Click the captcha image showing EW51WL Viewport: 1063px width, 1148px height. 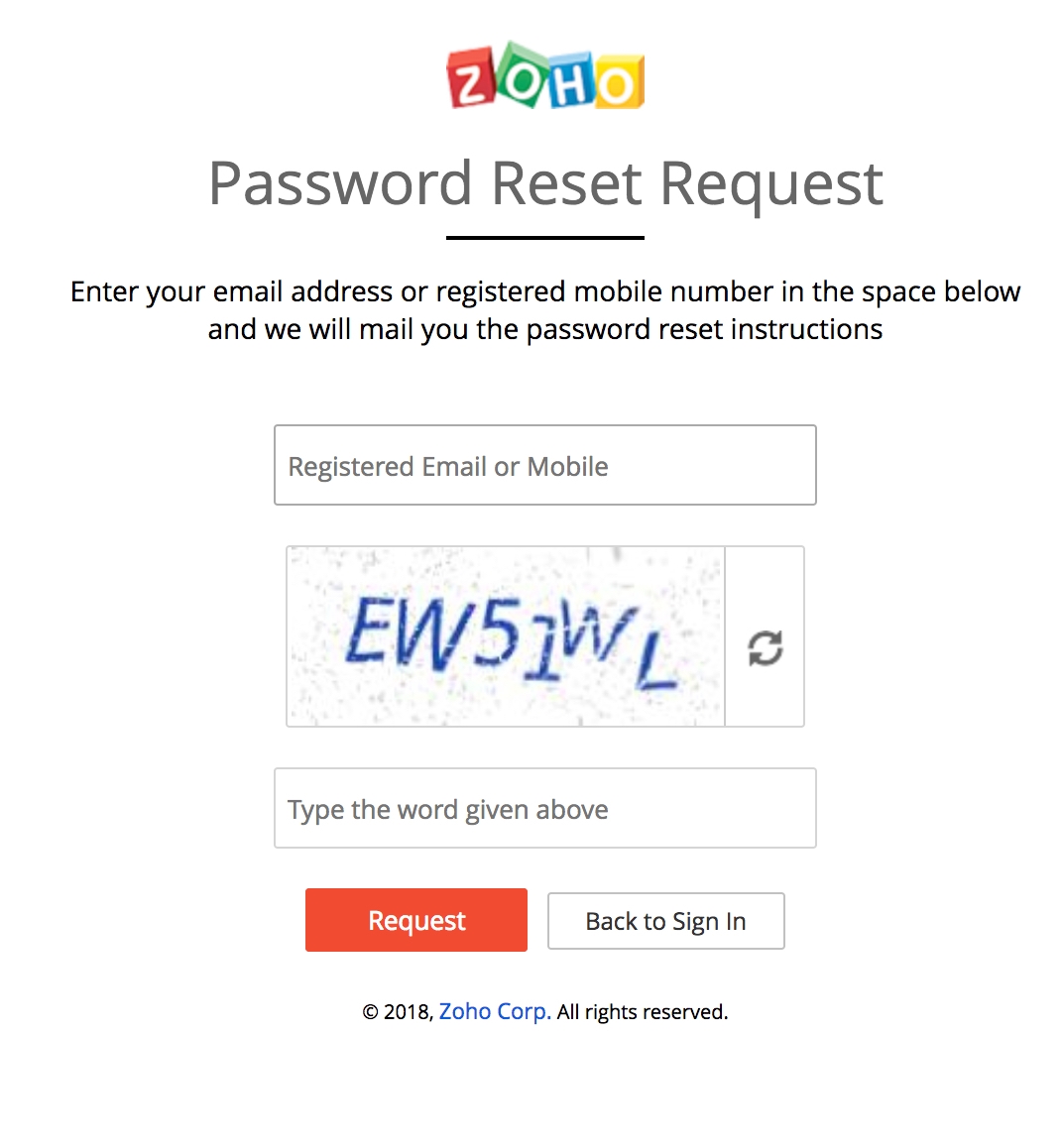(506, 635)
